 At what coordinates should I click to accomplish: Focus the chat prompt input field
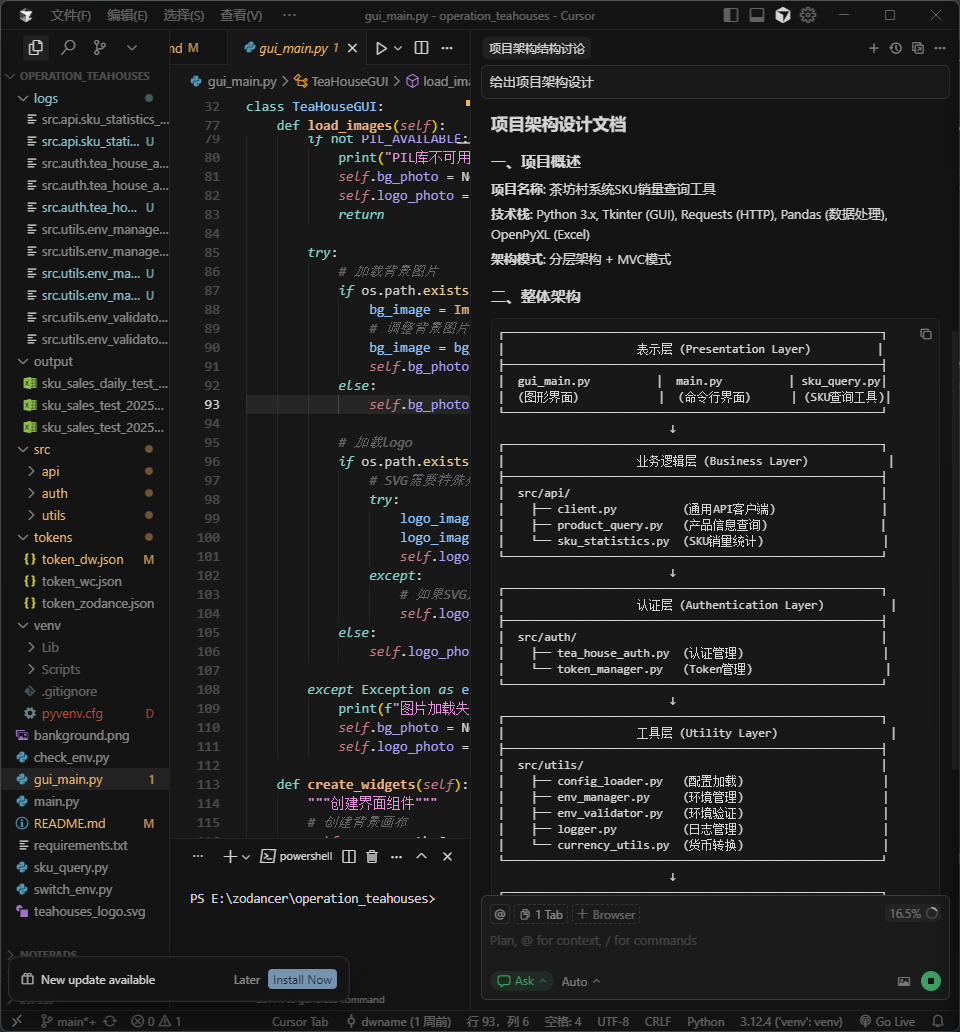coord(715,941)
